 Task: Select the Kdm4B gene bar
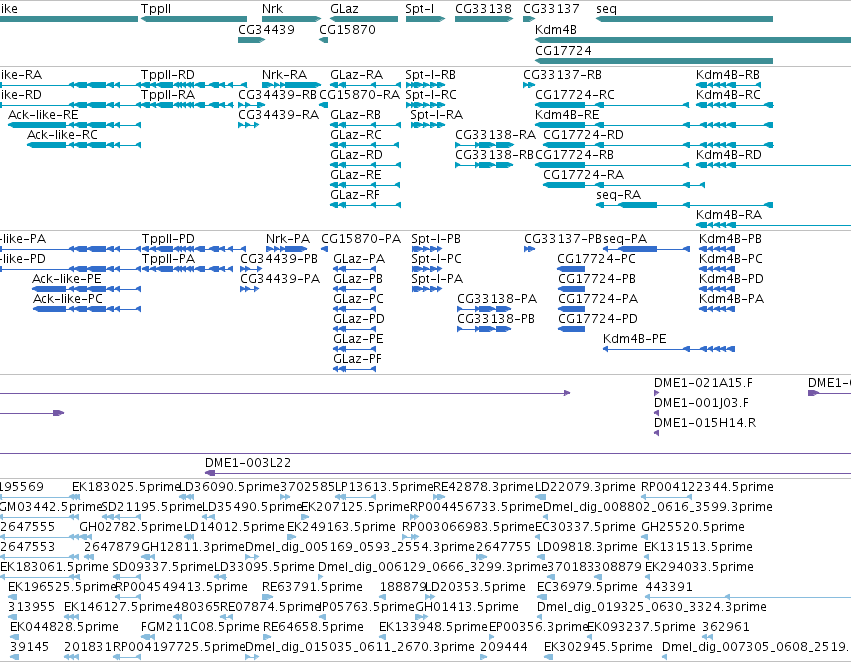click(693, 40)
